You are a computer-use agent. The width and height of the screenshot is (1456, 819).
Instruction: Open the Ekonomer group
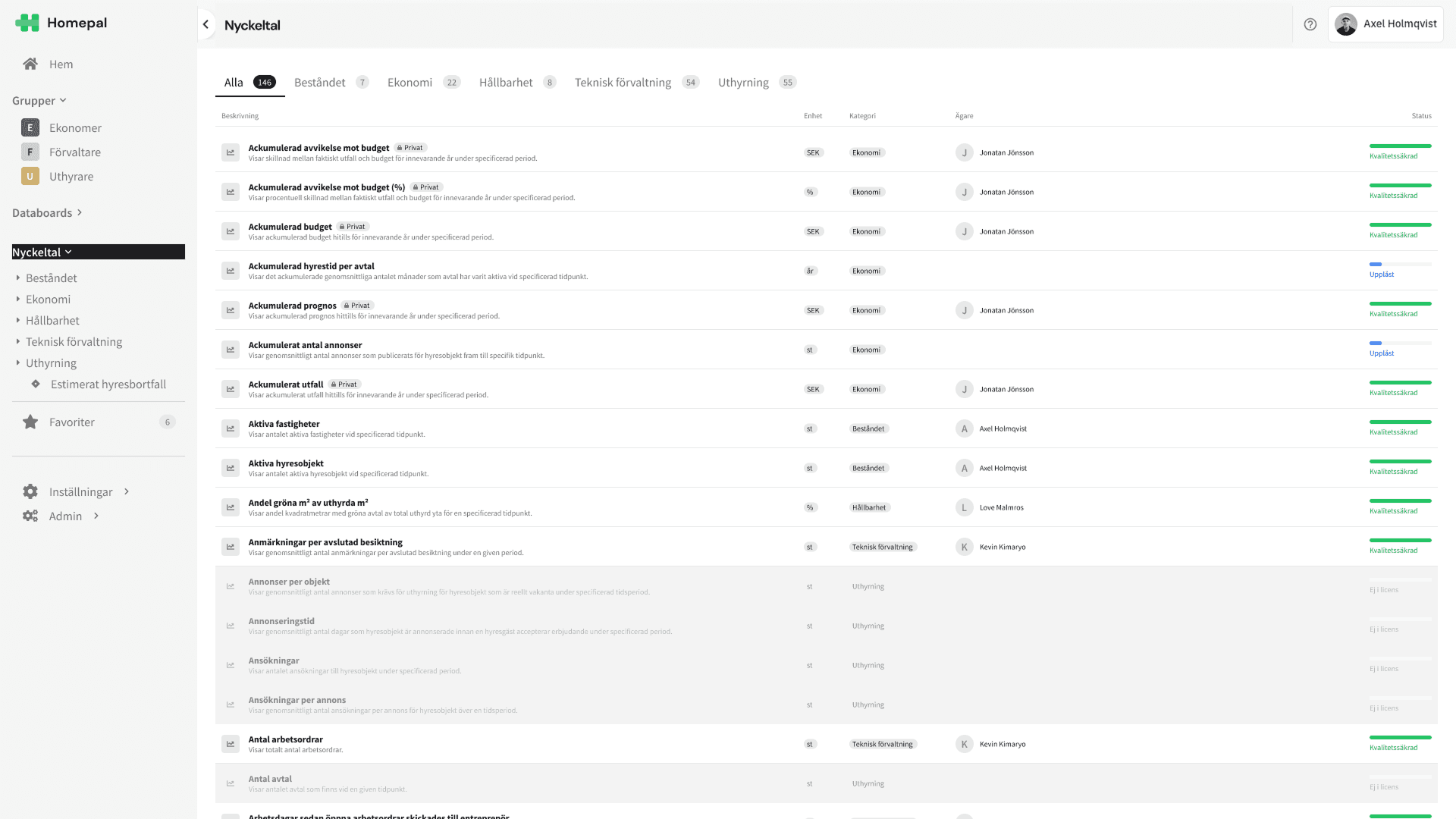click(x=75, y=127)
